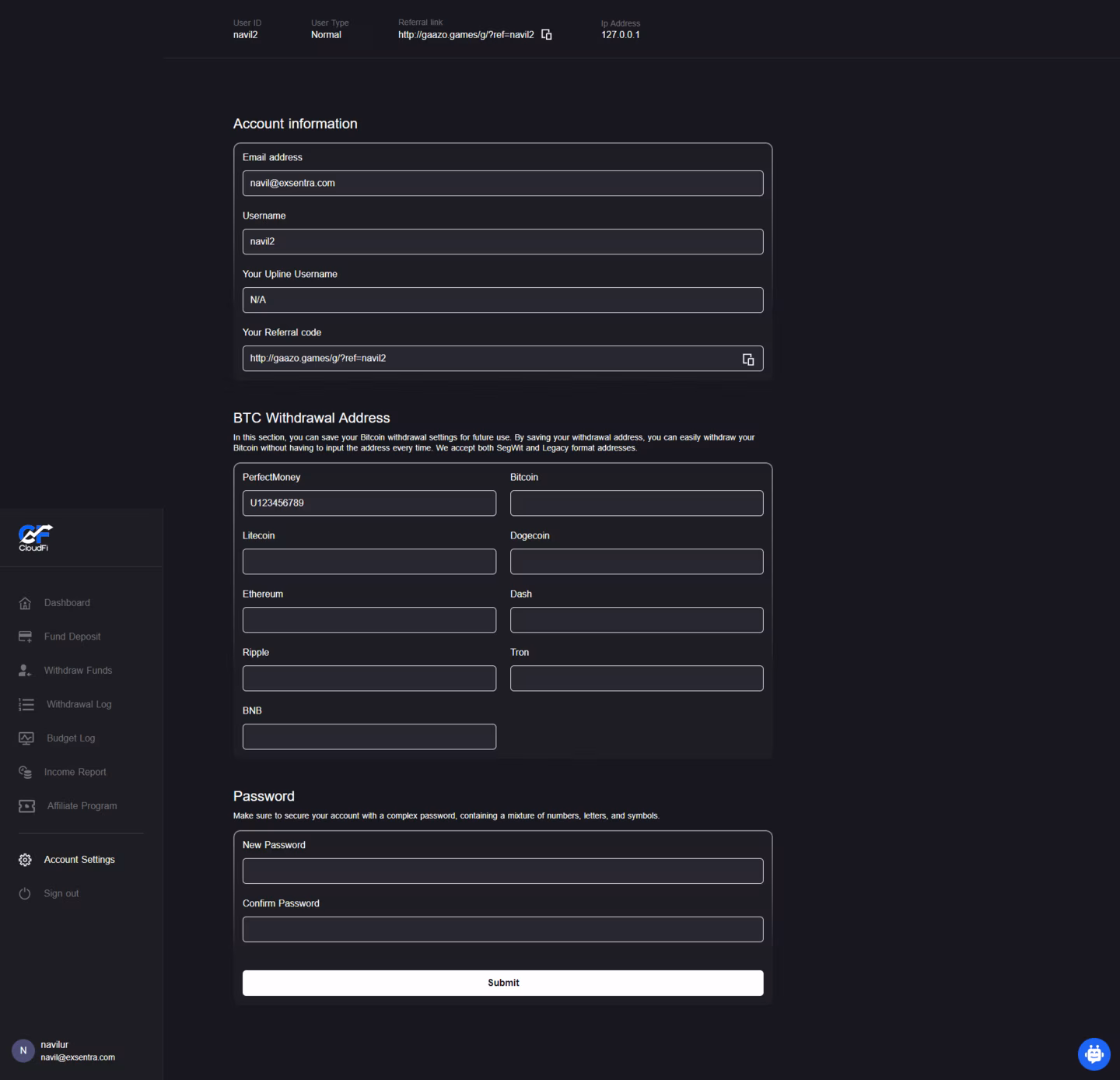
Task: Click the user avatar N badge
Action: pyautogui.click(x=23, y=1050)
